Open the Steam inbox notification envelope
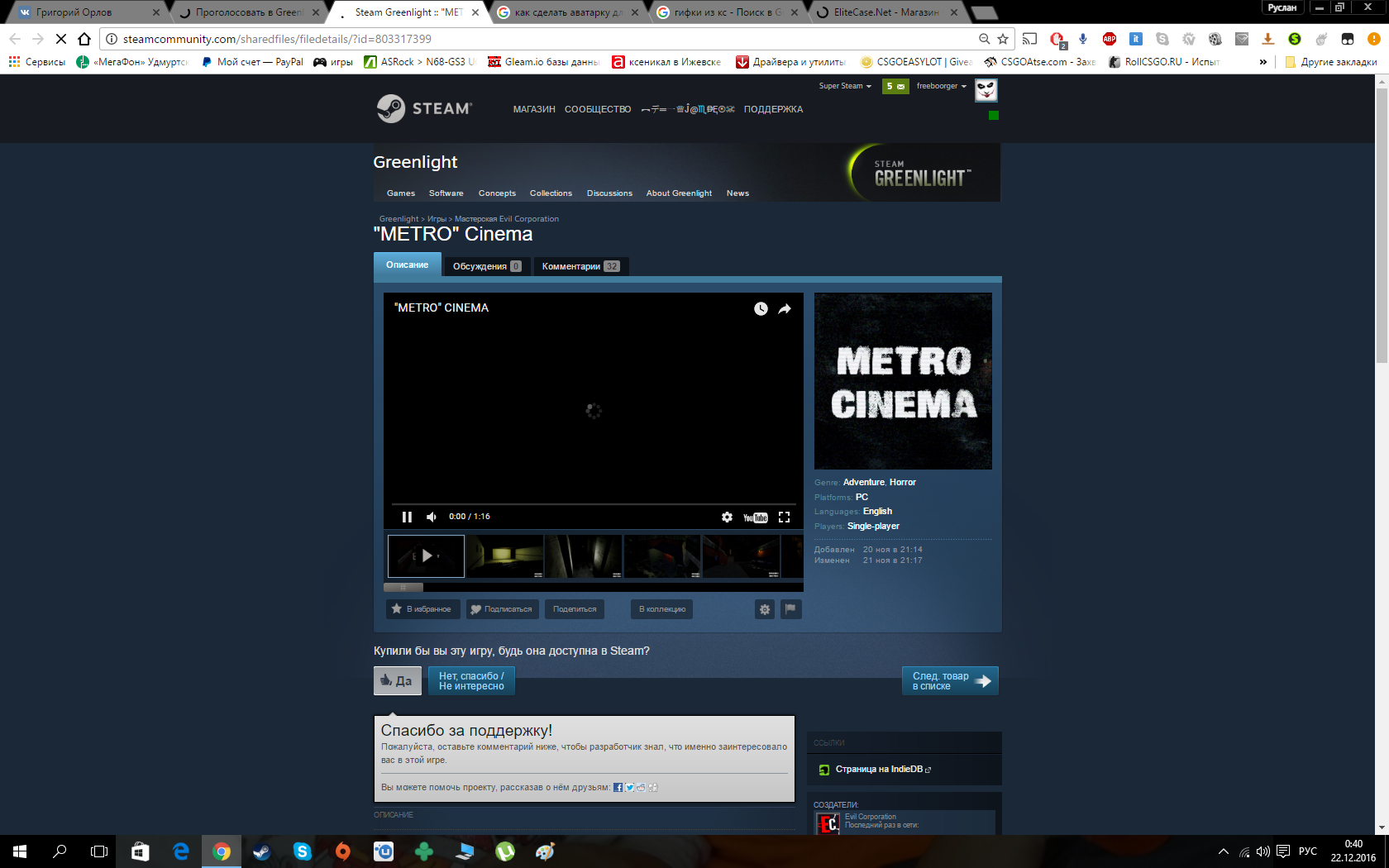Screen dimensions: 1389x868 click(895, 86)
